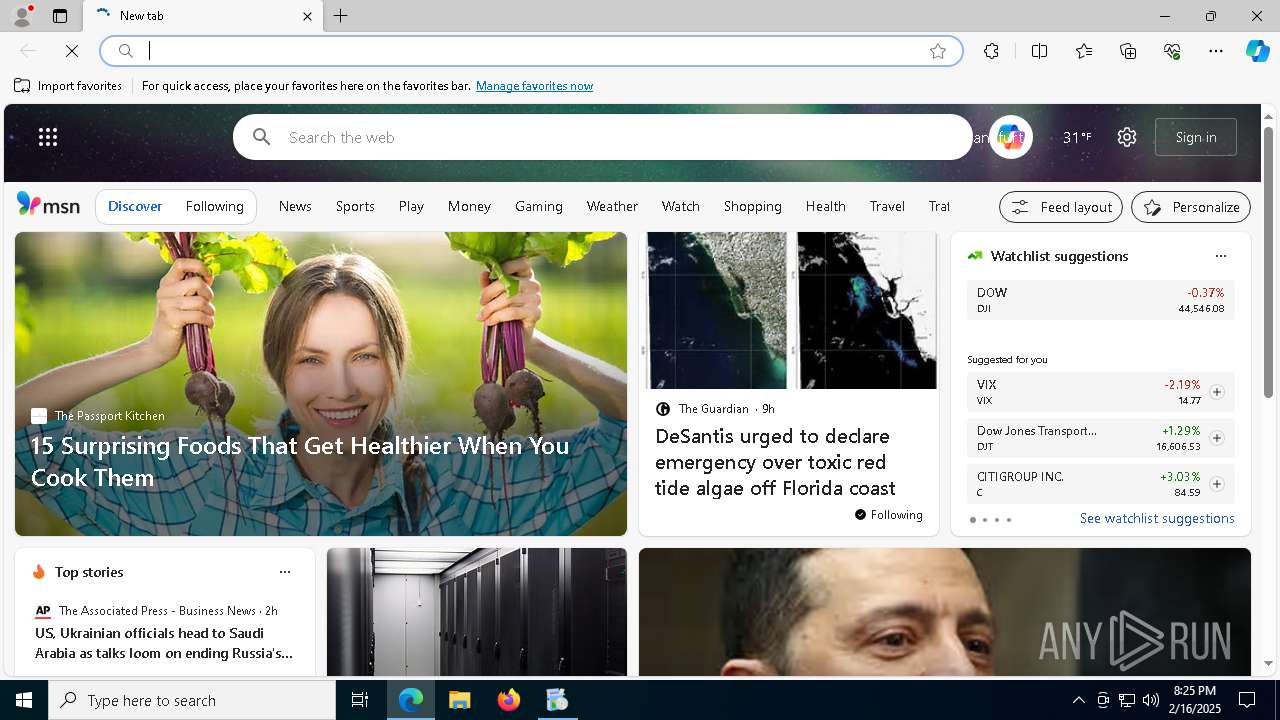Screen dimensions: 1280x720
Task: Open File Explorer from taskbar
Action: point(460,700)
